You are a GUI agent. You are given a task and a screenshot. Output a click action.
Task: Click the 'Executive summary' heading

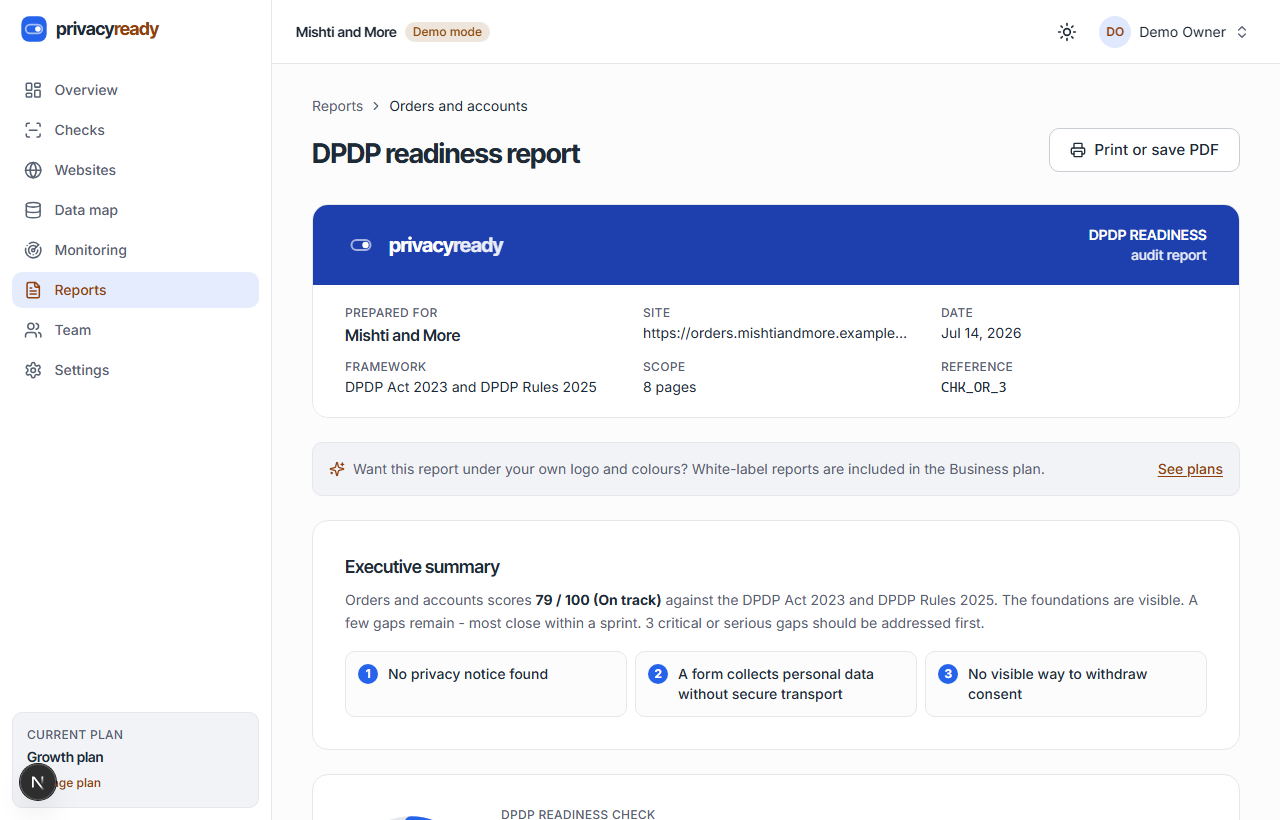pyautogui.click(x=422, y=567)
